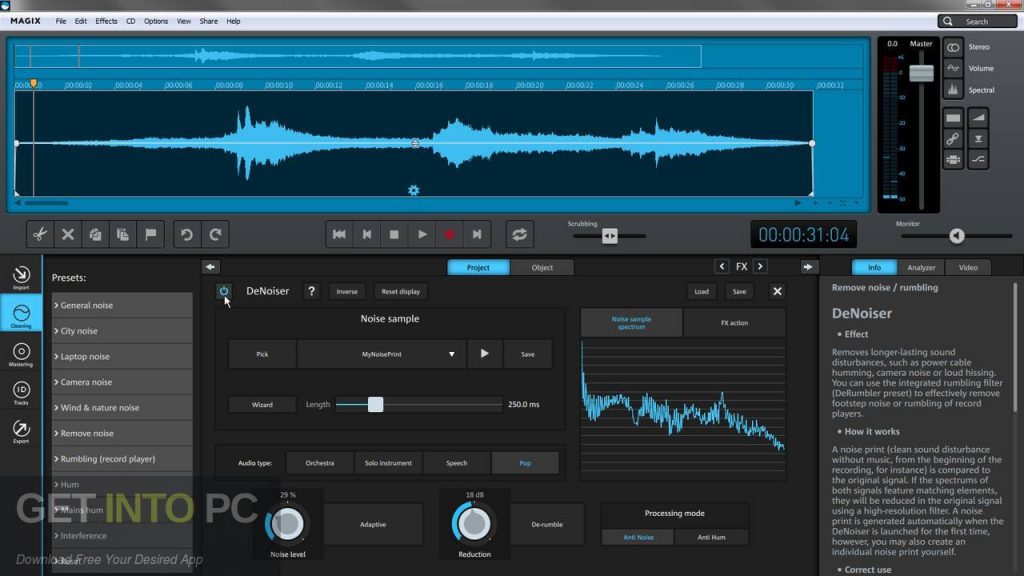Jump to start of project
This screenshot has width=1024, height=576.
(x=339, y=234)
